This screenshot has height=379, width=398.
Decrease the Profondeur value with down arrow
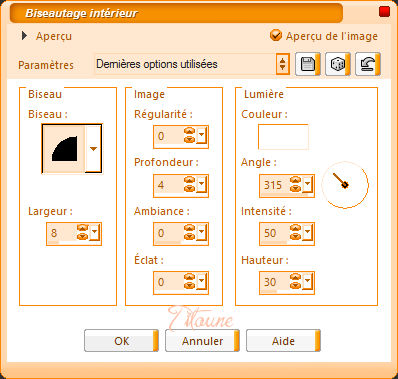[189, 188]
